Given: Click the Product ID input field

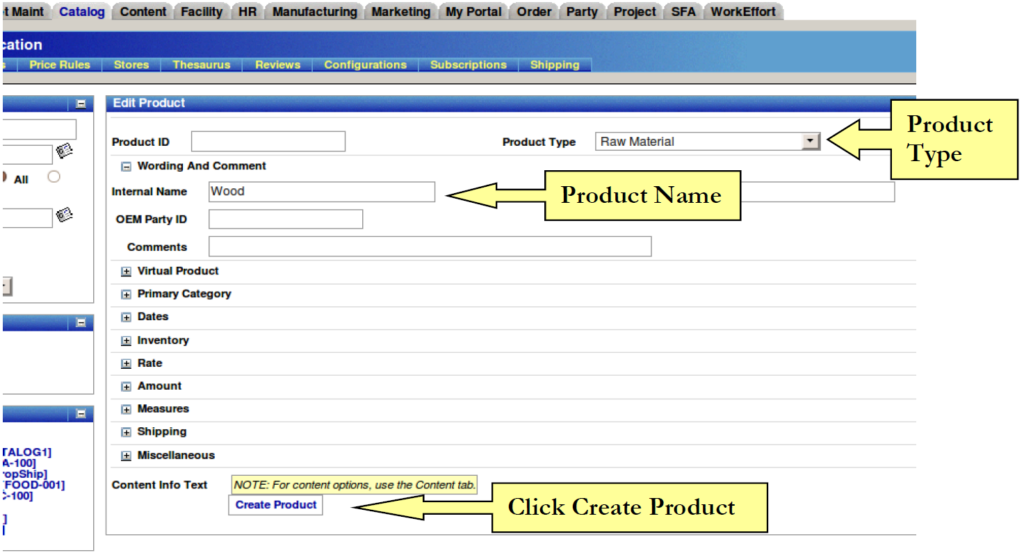Looking at the screenshot, I should (x=268, y=142).
